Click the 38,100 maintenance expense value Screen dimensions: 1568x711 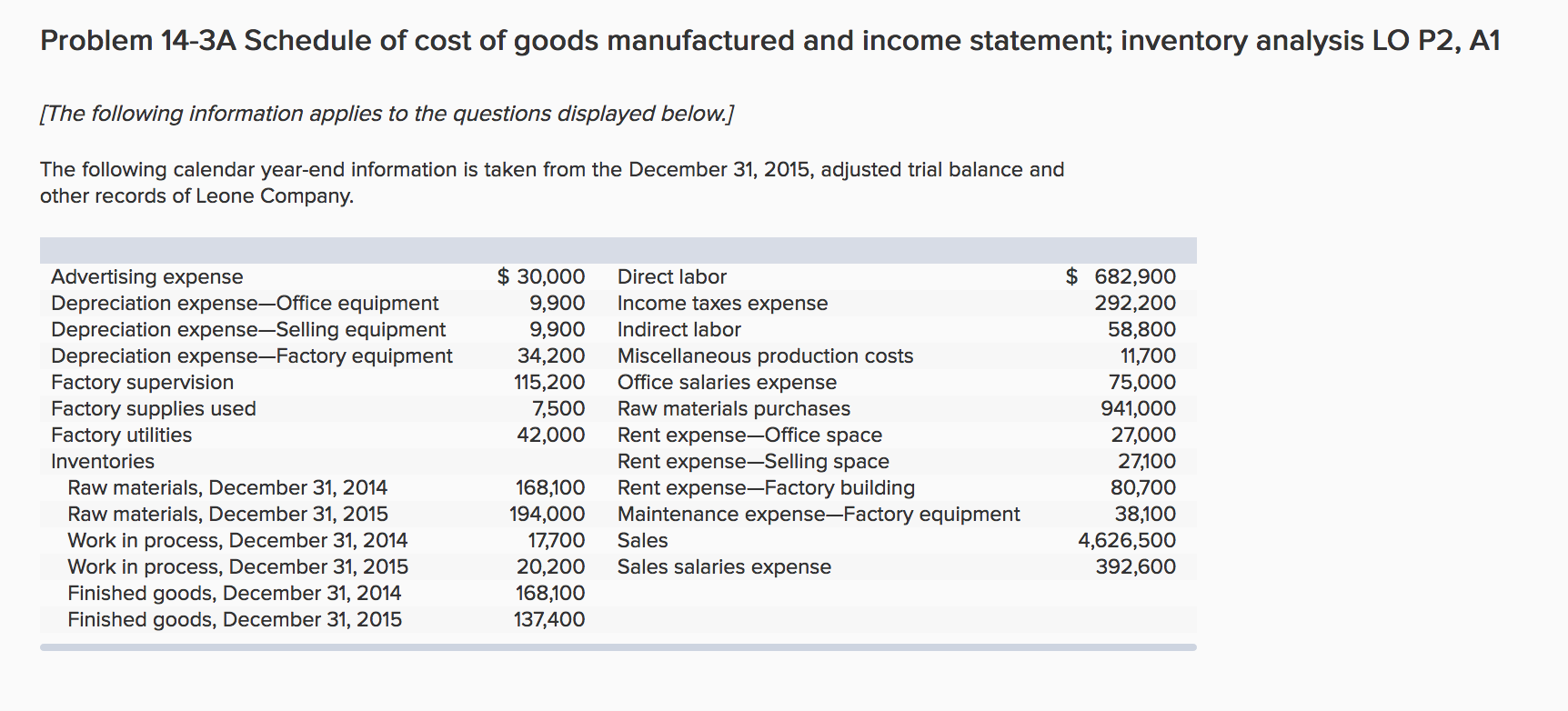[1146, 514]
